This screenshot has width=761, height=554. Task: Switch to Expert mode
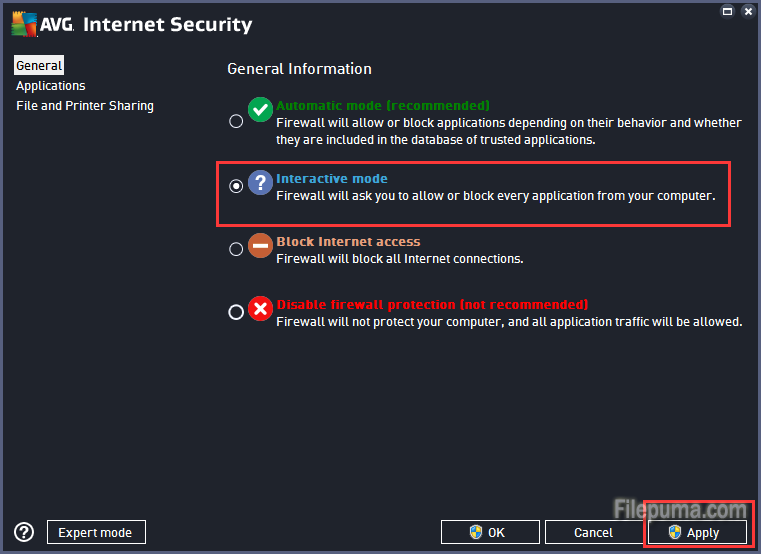click(96, 532)
